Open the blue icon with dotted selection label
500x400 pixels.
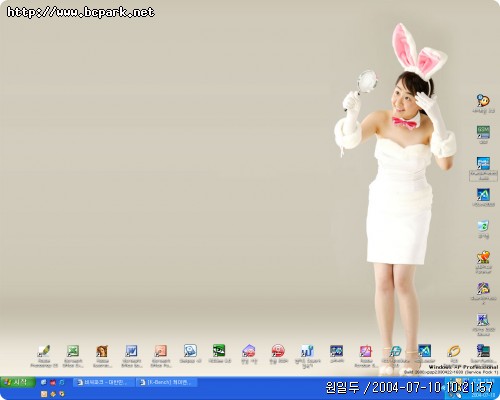(x=483, y=169)
